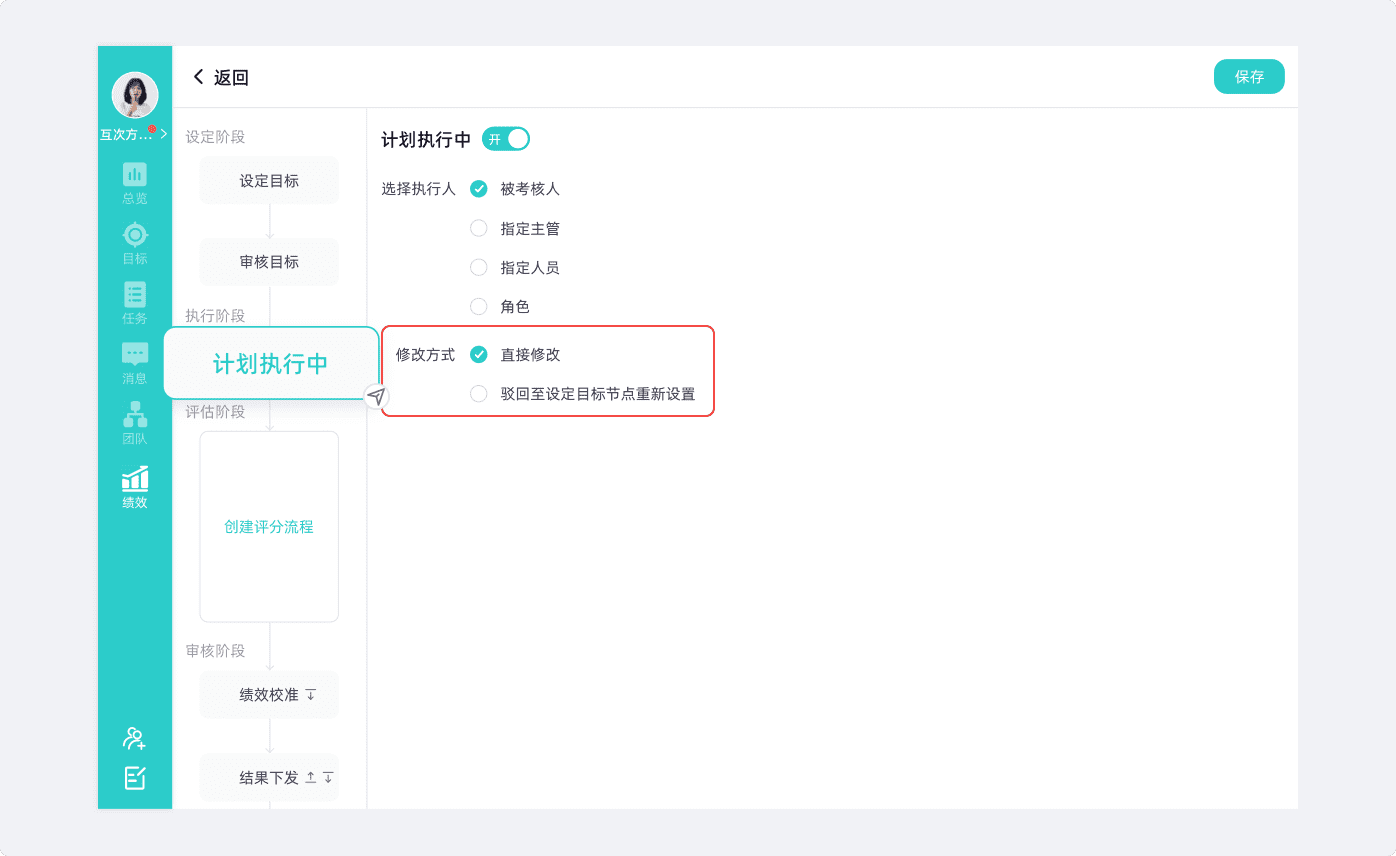
Task: Click the edit-note icon at sidebar bottom
Action: click(x=135, y=778)
